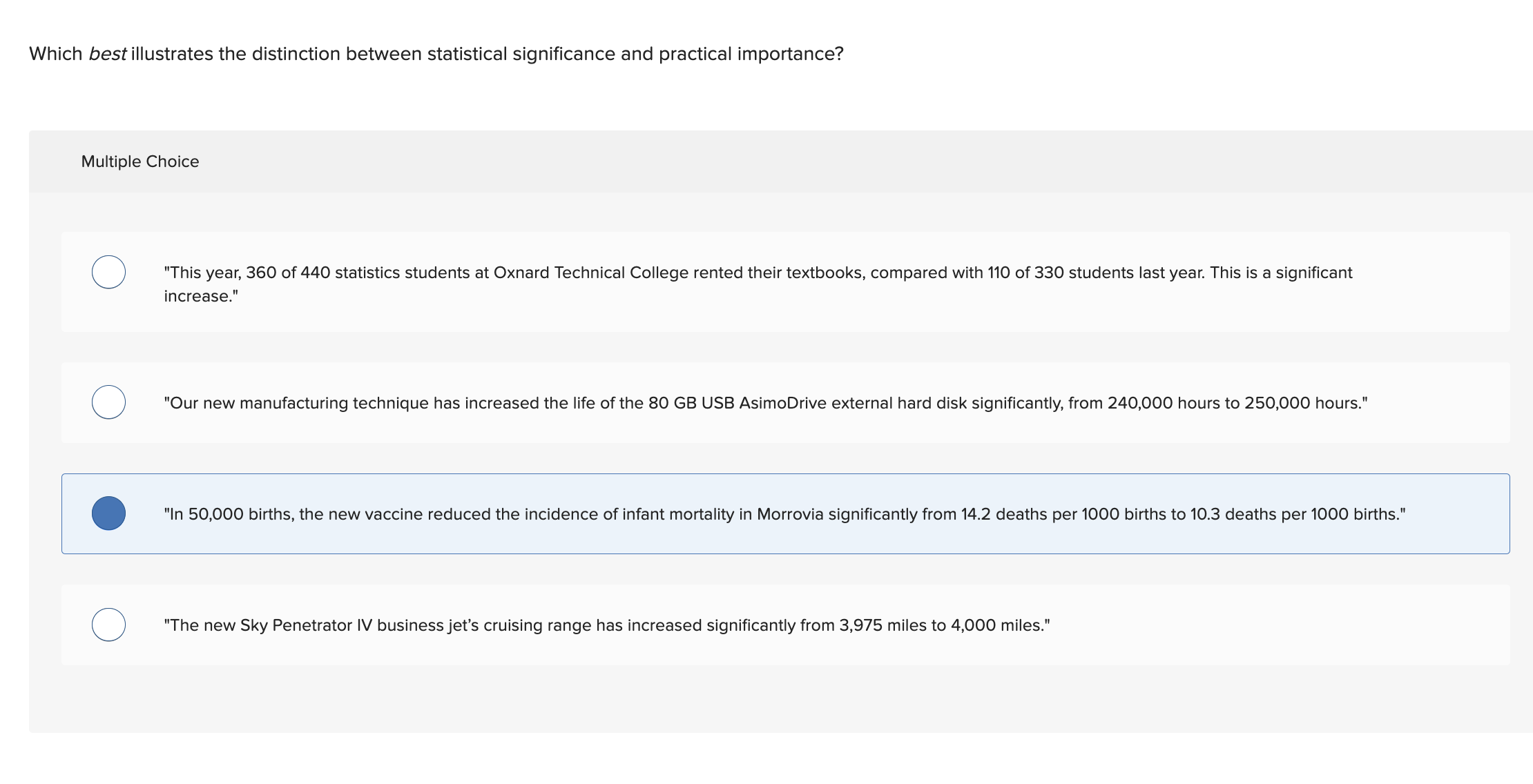
Task: Choose the AsimoDrive hard disk radio button
Action: pos(108,402)
